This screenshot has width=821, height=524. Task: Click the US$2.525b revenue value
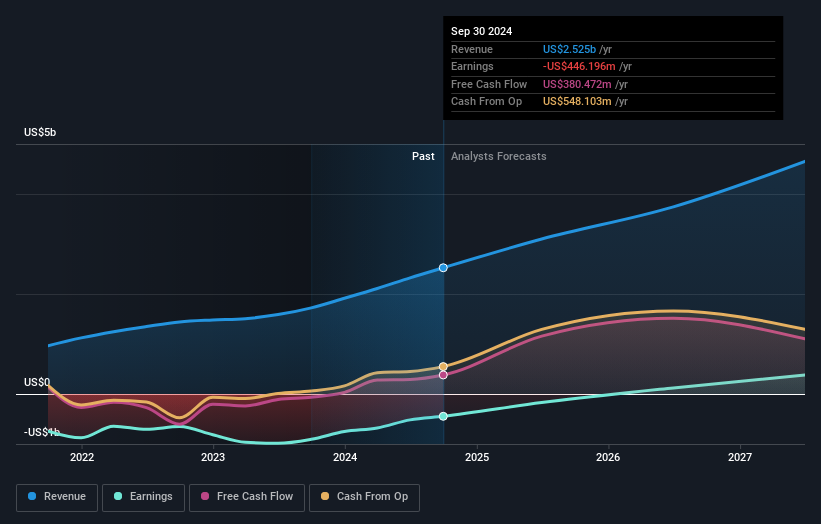pos(569,49)
